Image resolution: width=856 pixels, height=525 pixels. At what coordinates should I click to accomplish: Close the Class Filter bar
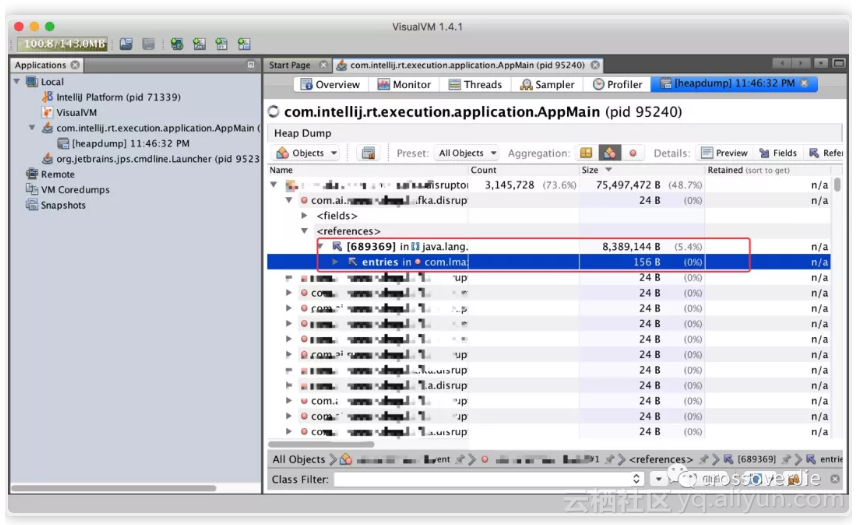(x=835, y=479)
